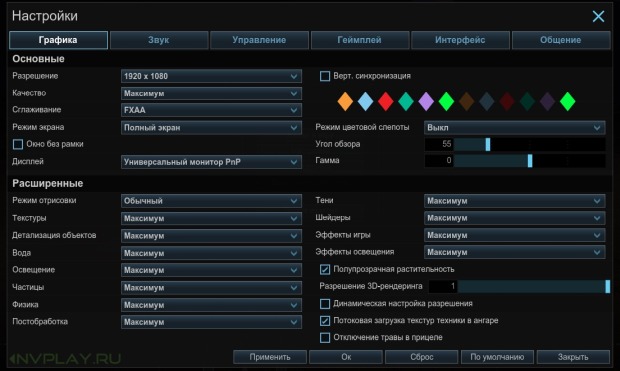620x371 pixels.
Task: Enable Верт. синхронизация checkbox
Action: point(325,76)
